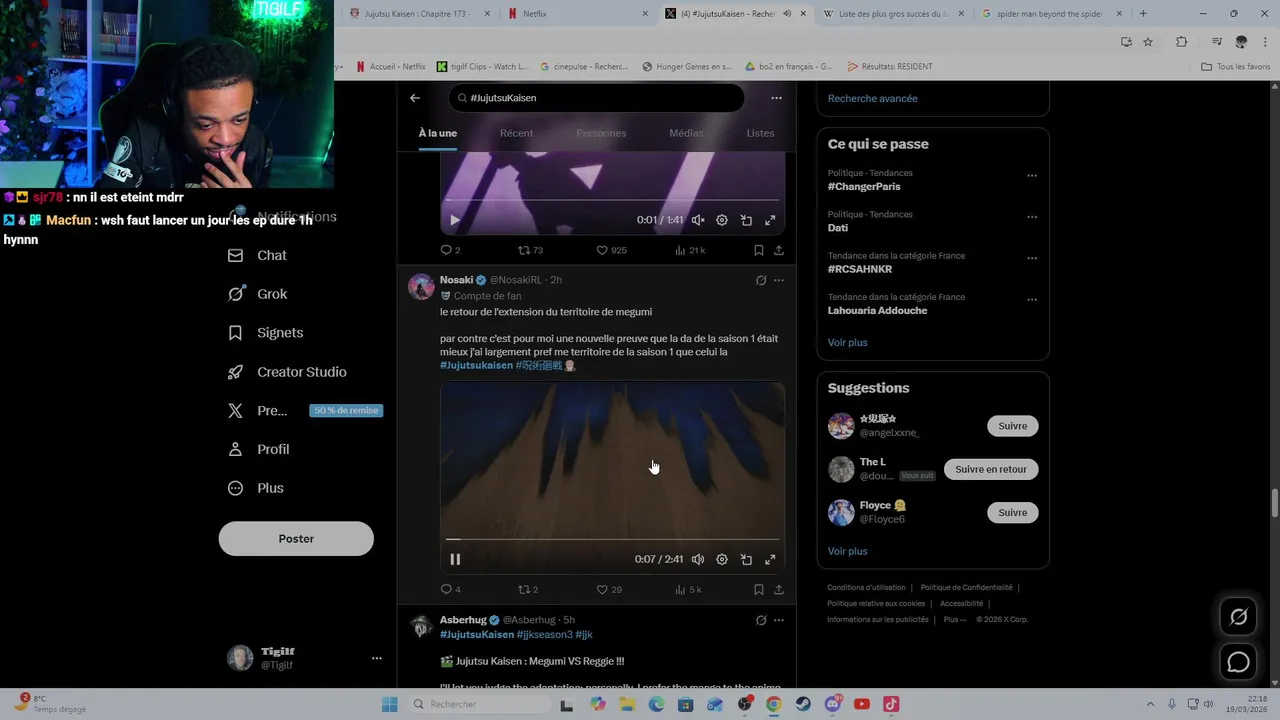Reply to the post with 2 comments
The image size is (1280, 720).
pos(451,250)
